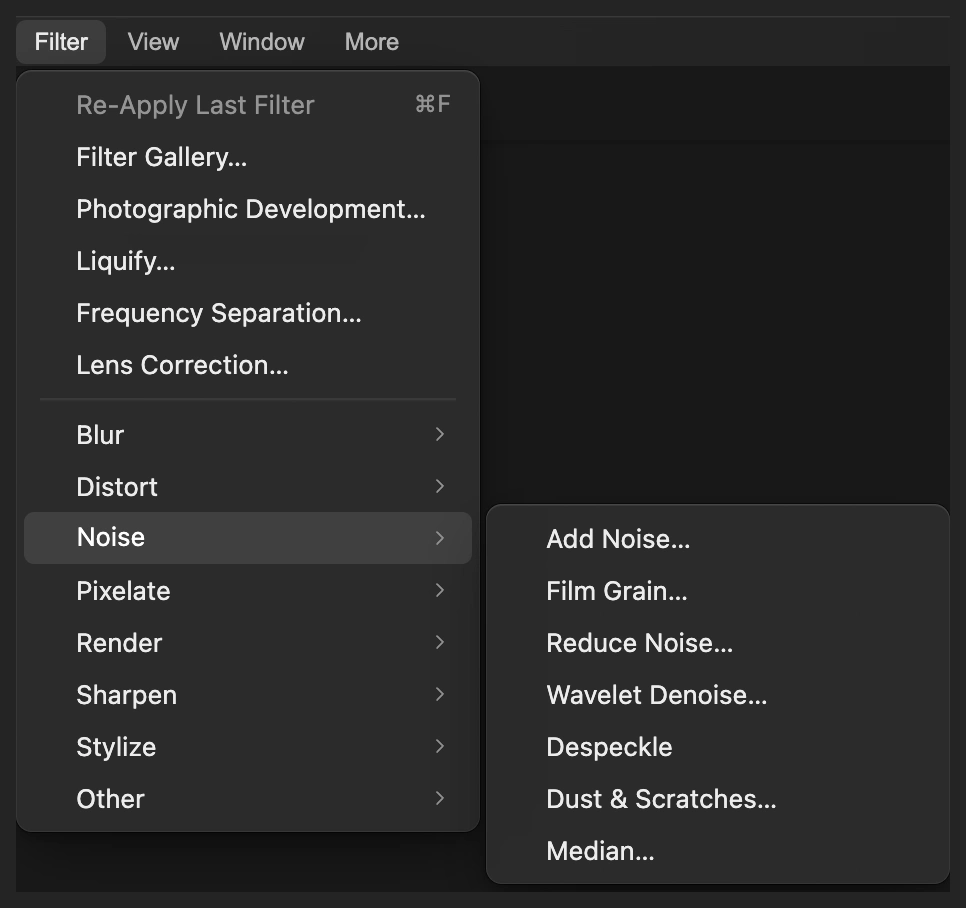Expand the Render submenu

[x=248, y=643]
